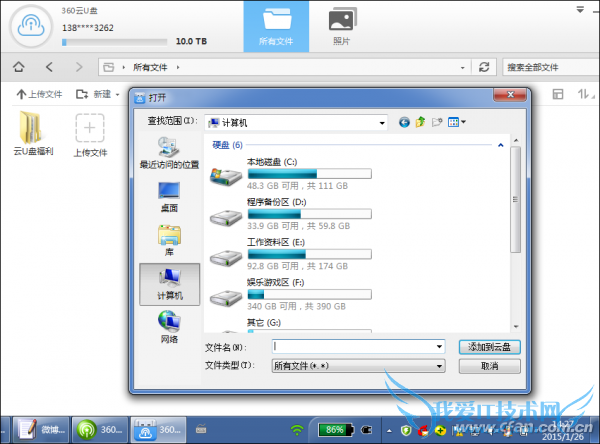Go back to last folder in dialog
Image resolution: width=600 pixels, height=444 pixels.
[404, 122]
